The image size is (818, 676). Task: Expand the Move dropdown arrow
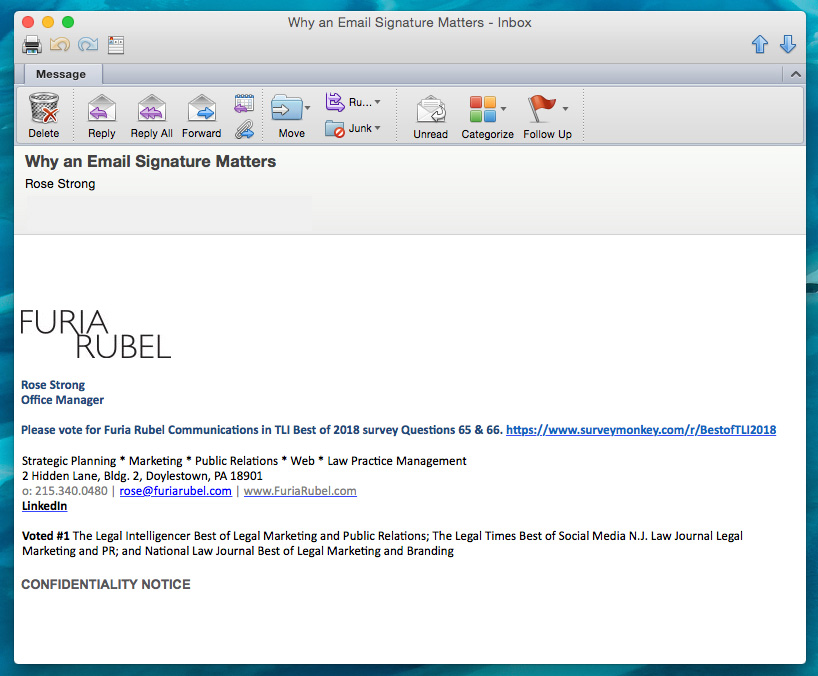[x=307, y=108]
